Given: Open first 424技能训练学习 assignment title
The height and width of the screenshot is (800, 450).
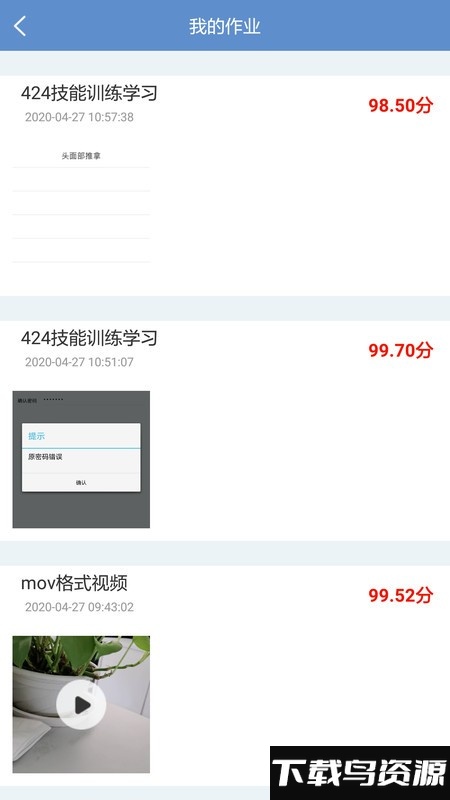Looking at the screenshot, I should [89, 93].
